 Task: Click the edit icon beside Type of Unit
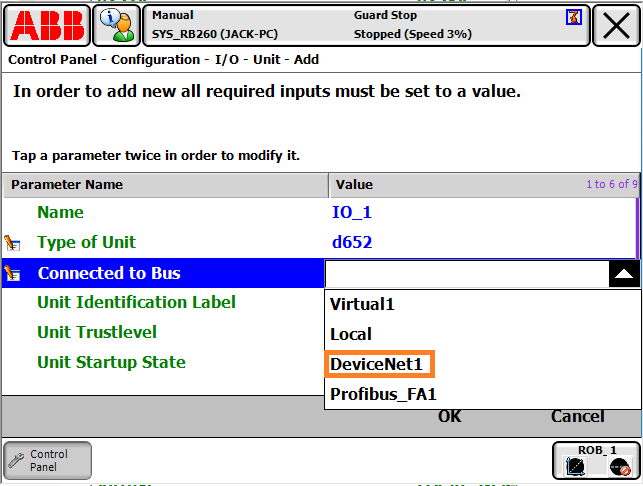[x=13, y=243]
